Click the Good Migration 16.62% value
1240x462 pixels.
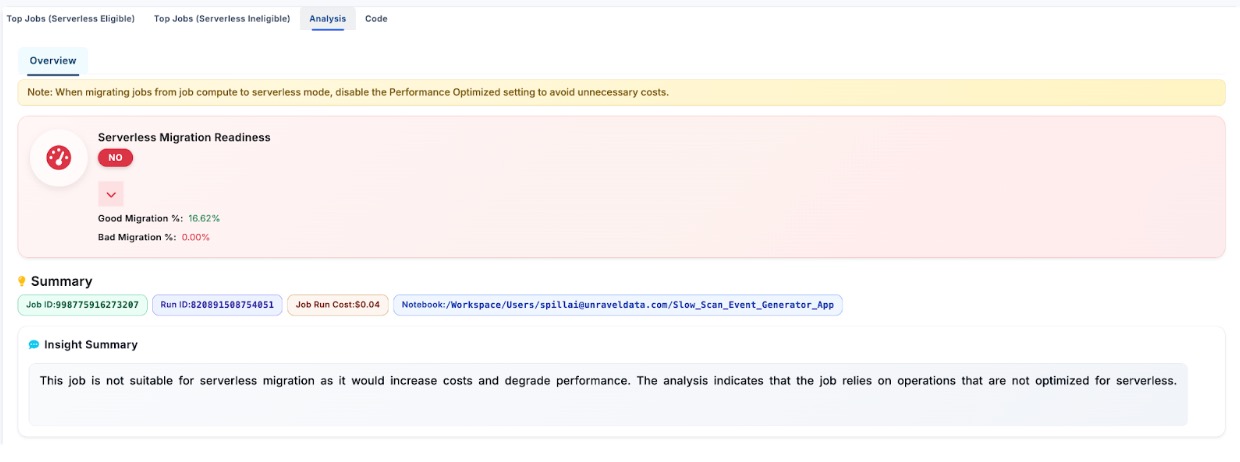(204, 218)
